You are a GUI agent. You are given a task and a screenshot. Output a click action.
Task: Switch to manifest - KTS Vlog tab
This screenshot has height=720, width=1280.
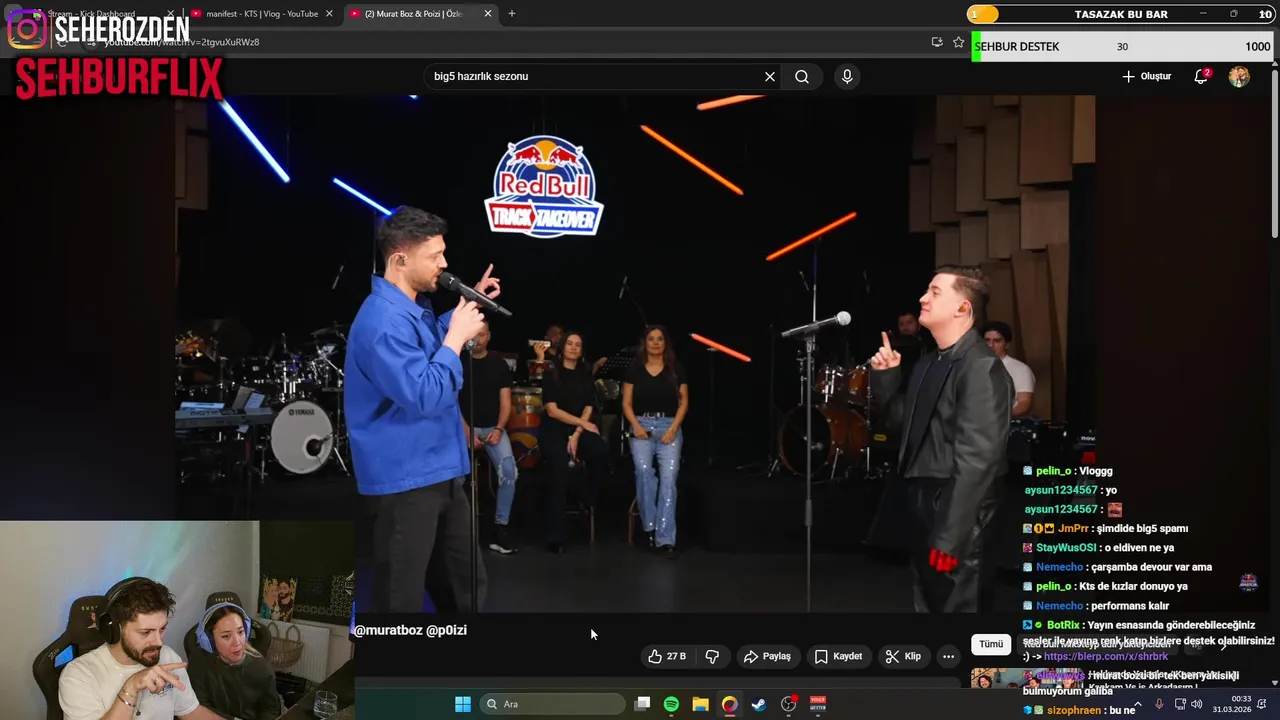262,14
